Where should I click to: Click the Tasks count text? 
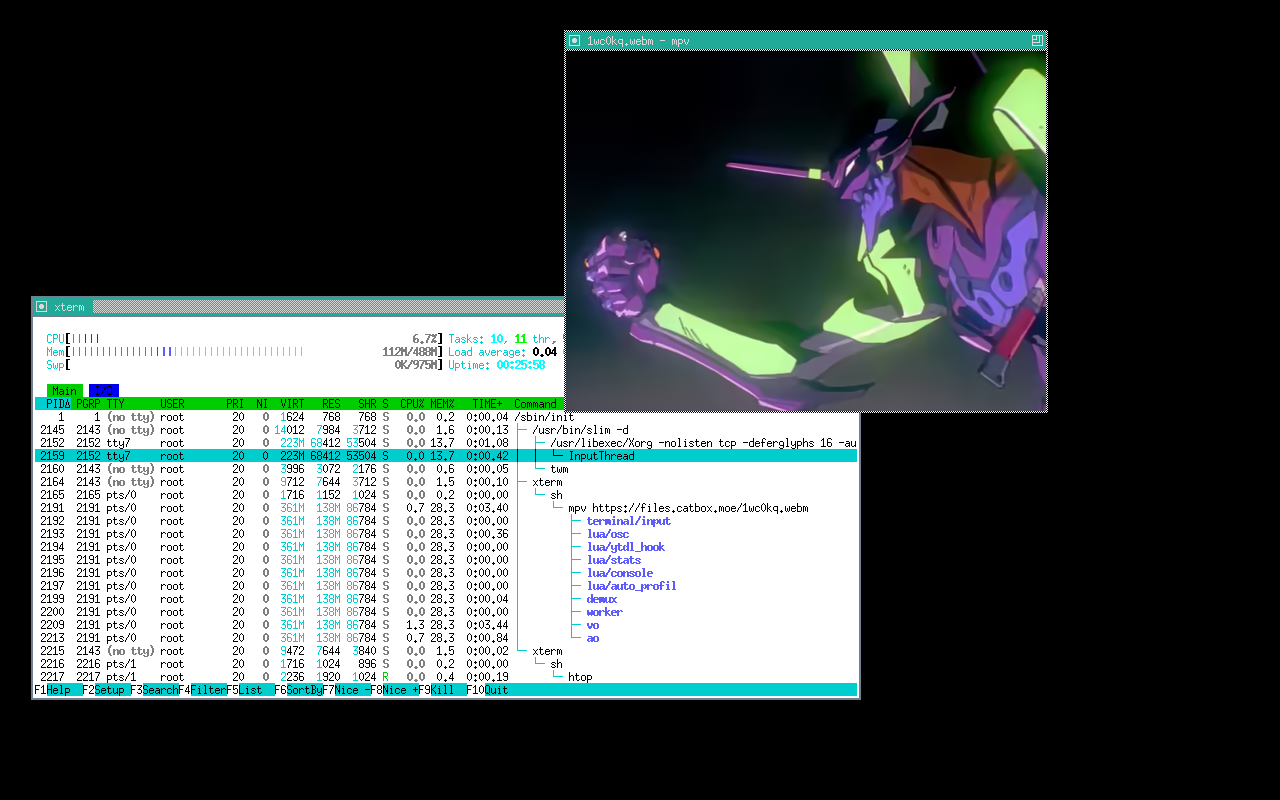point(506,339)
